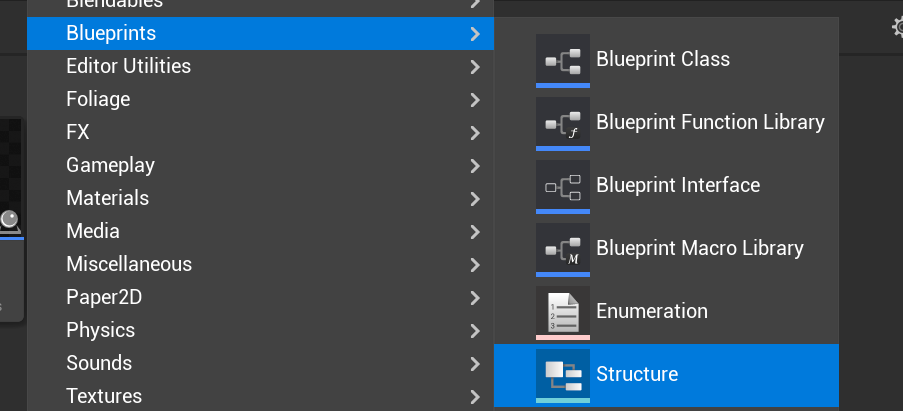
Task: Open the FX menu entry
Action: click(x=78, y=132)
